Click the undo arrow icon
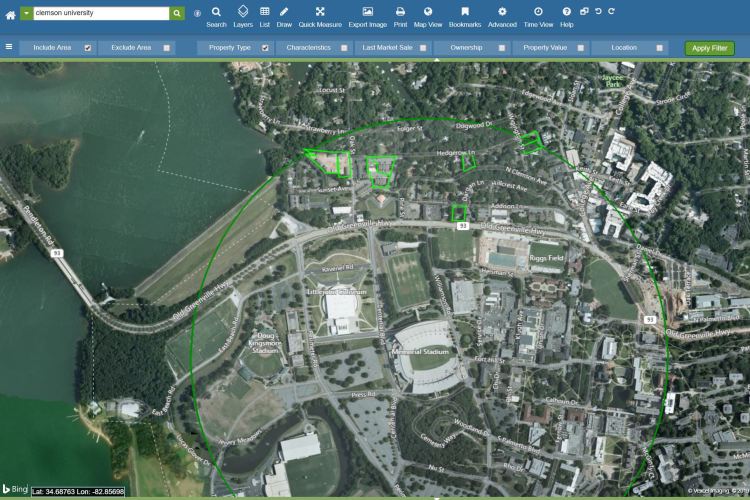This screenshot has width=750, height=500. [598, 11]
